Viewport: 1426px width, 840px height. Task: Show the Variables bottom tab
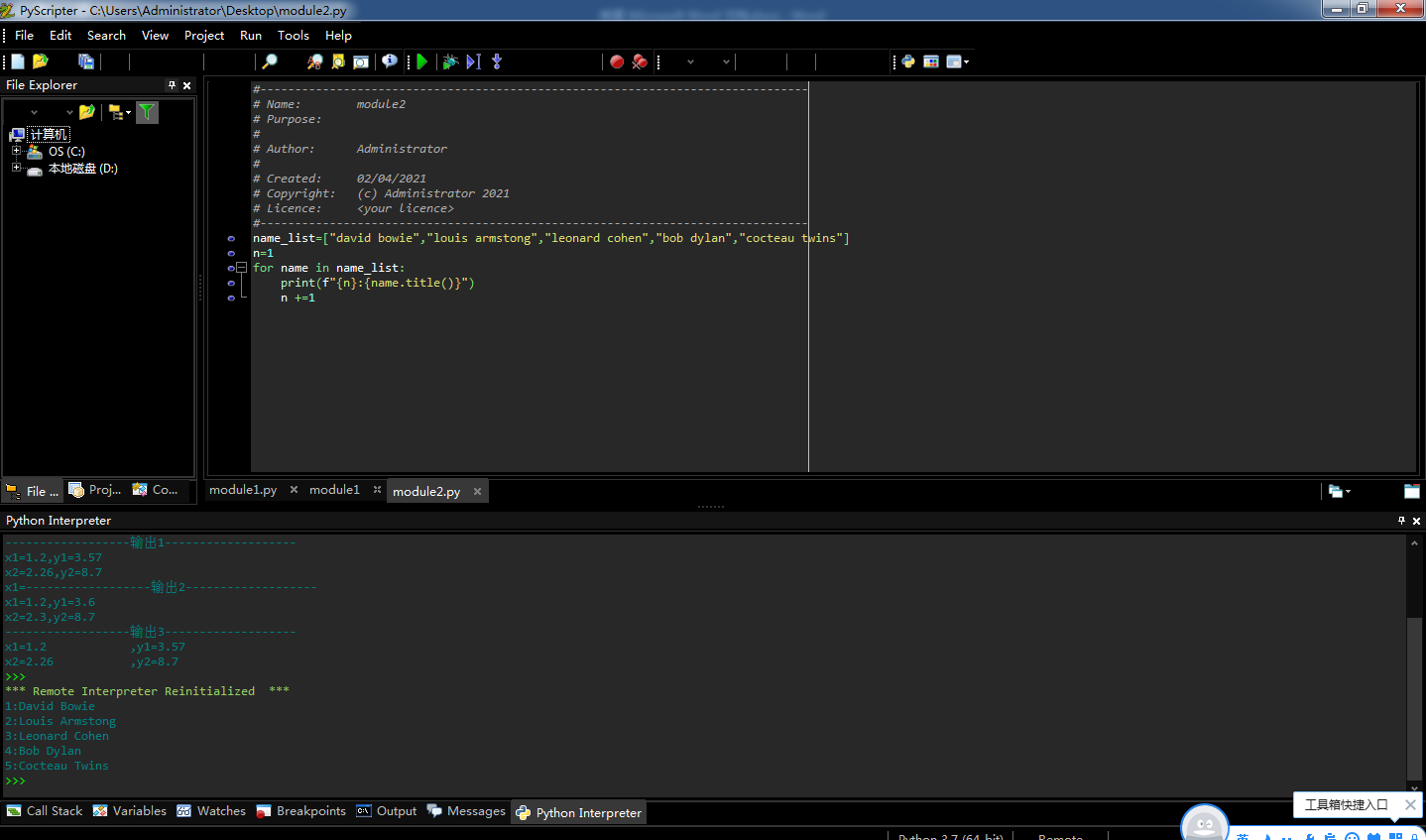130,811
